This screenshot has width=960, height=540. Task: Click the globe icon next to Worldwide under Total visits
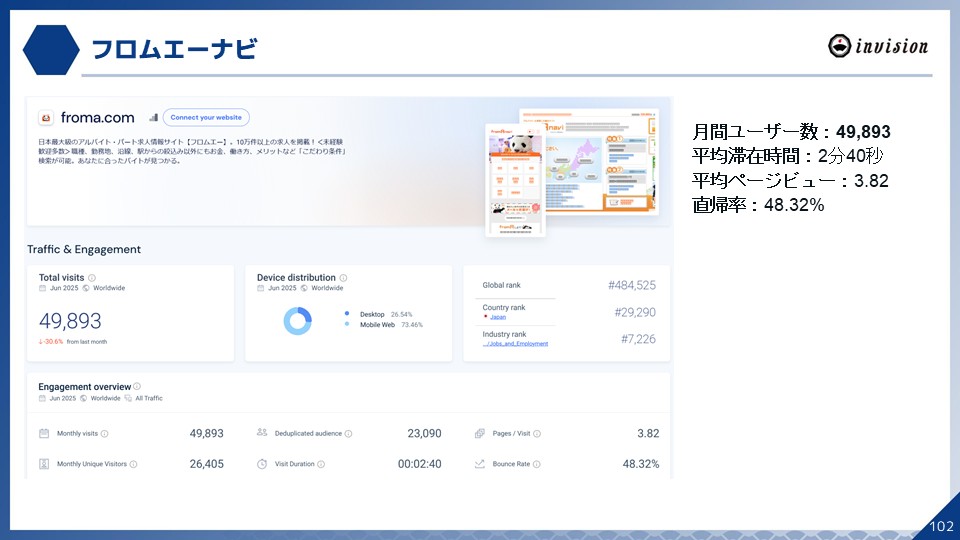click(x=86, y=288)
